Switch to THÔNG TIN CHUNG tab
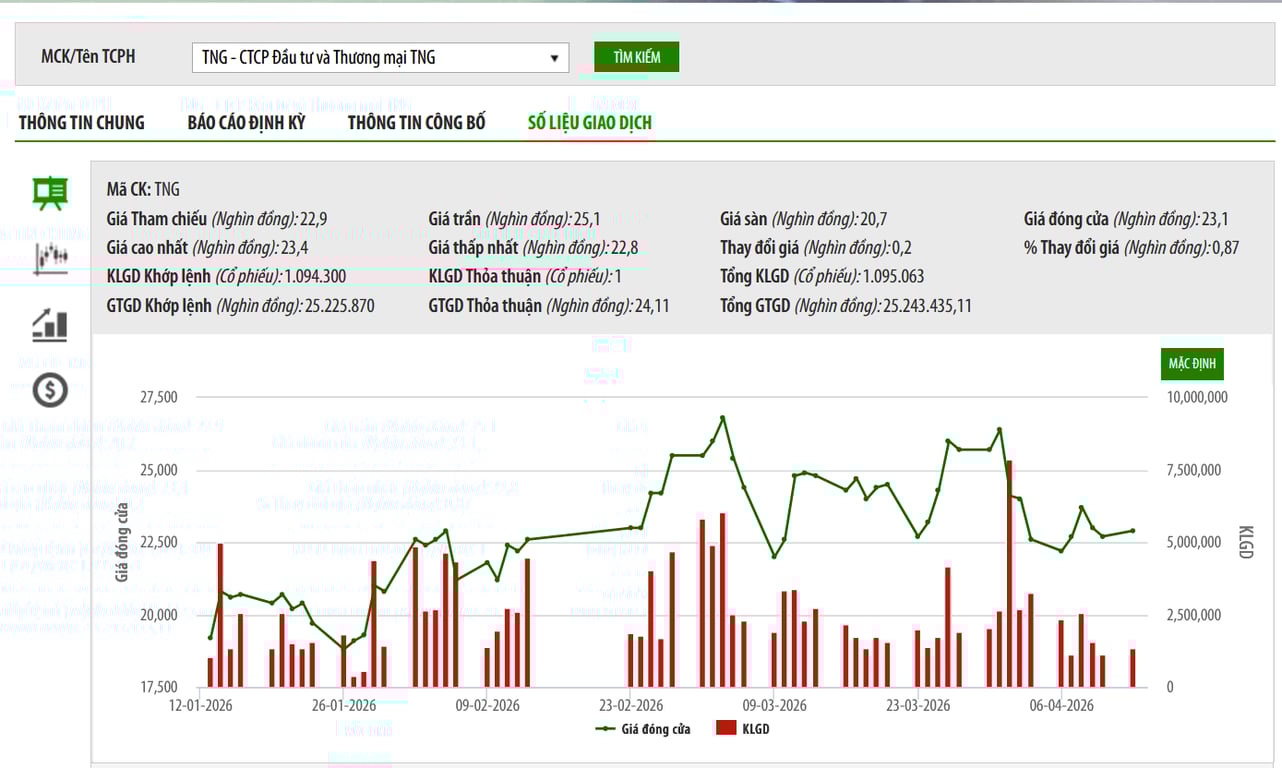1282x768 pixels. pos(81,123)
